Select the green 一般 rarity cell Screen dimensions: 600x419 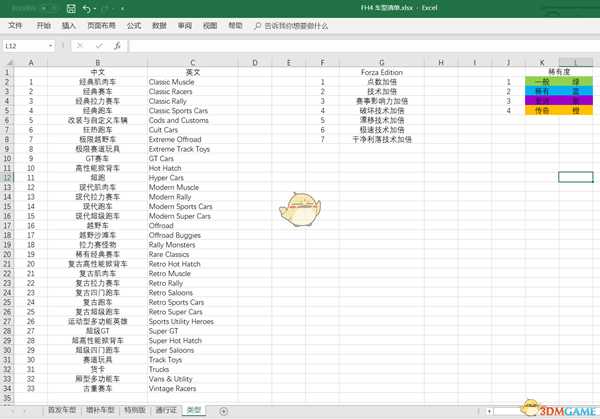[x=542, y=82]
